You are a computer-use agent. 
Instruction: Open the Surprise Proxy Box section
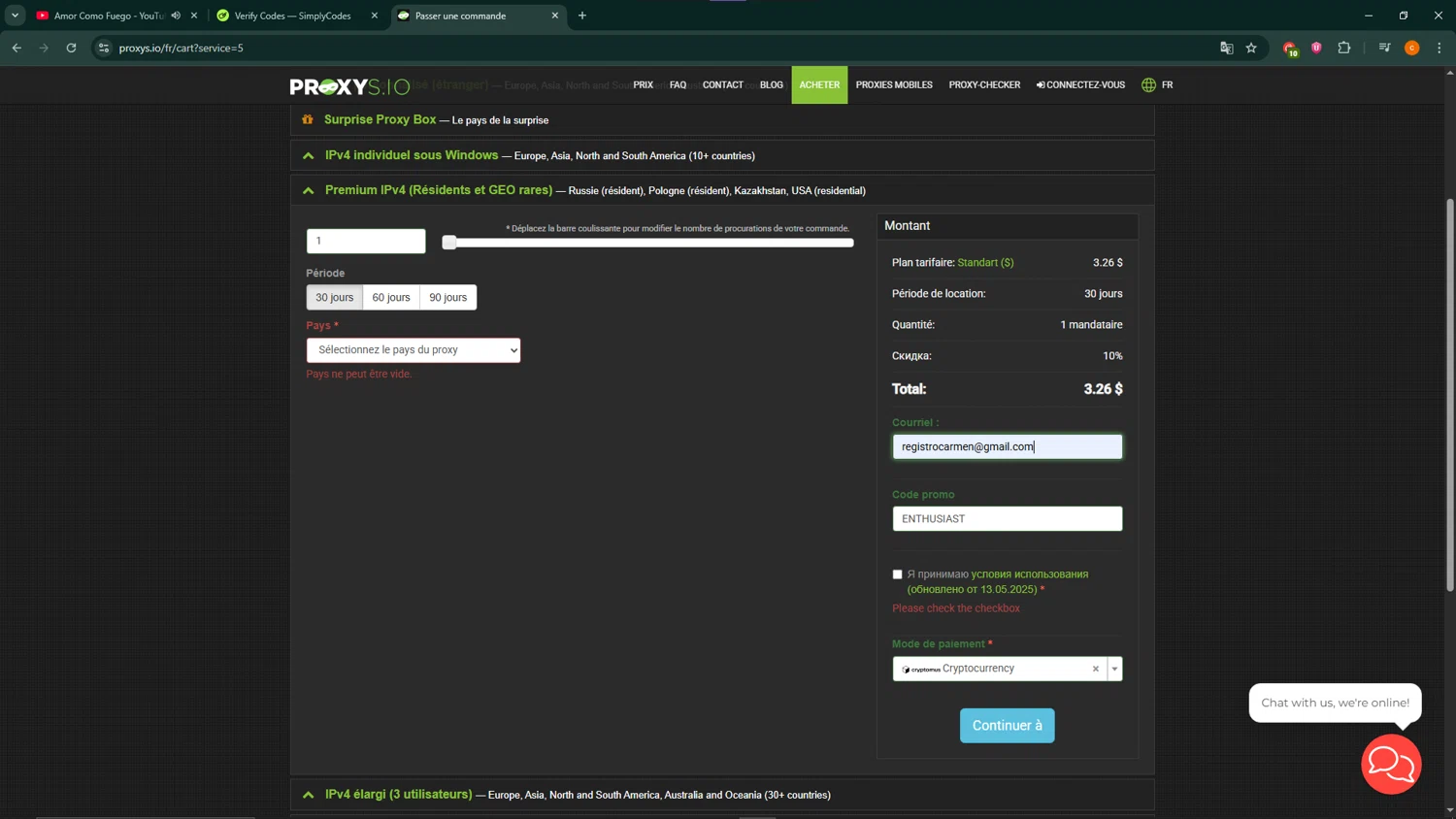click(x=722, y=119)
